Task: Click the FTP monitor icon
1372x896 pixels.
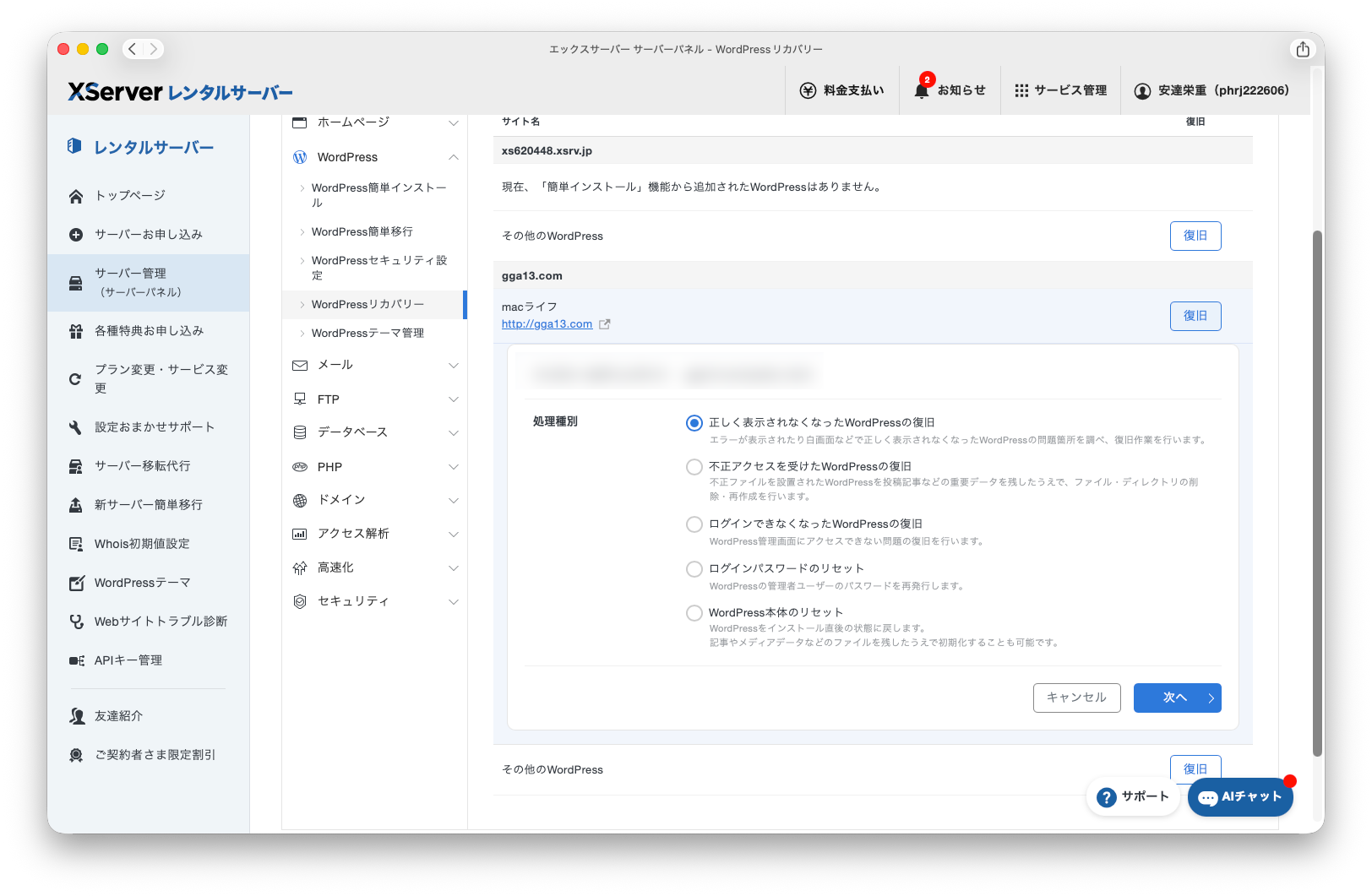Action: 300,399
